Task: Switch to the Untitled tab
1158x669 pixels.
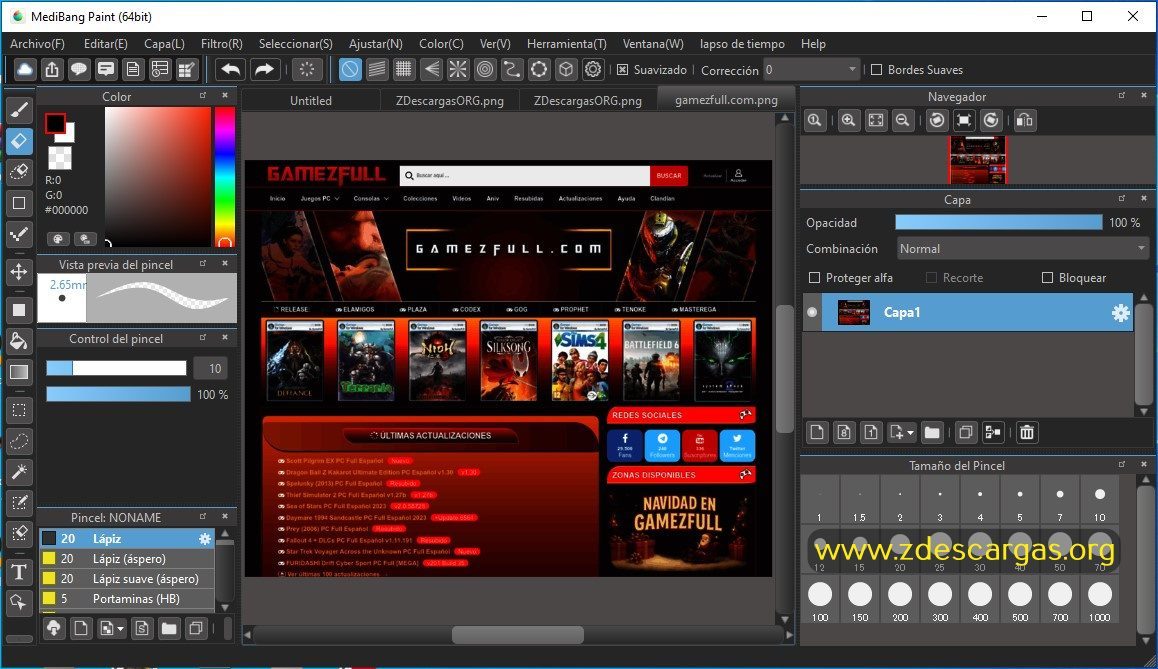Action: 311,100
